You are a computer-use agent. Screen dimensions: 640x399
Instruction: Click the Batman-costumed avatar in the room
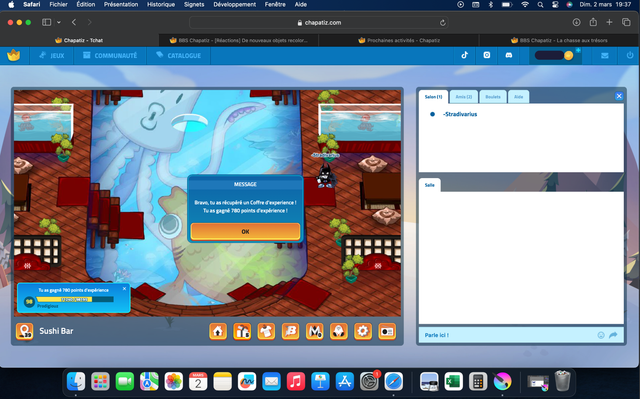(325, 175)
